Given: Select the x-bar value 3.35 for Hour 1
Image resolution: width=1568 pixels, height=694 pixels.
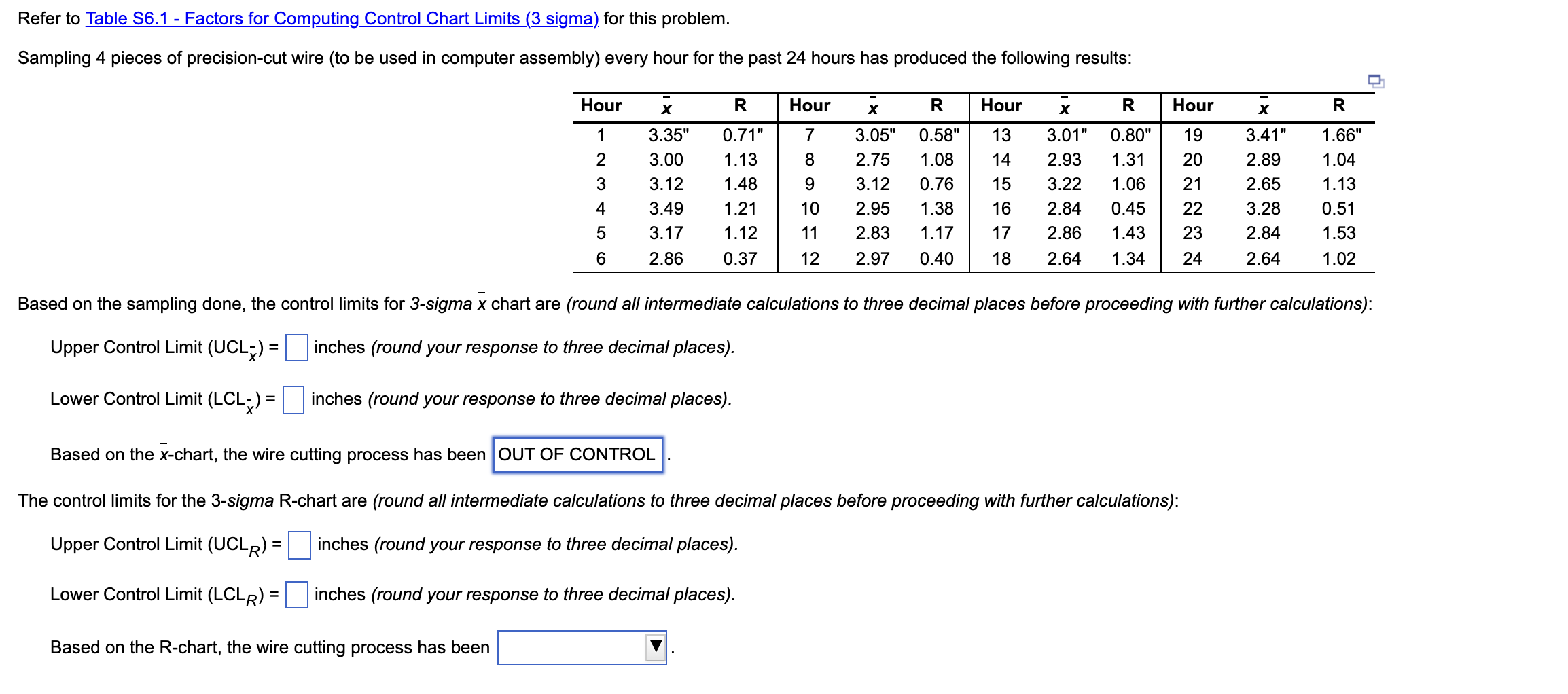Looking at the screenshot, I should pyautogui.click(x=668, y=135).
